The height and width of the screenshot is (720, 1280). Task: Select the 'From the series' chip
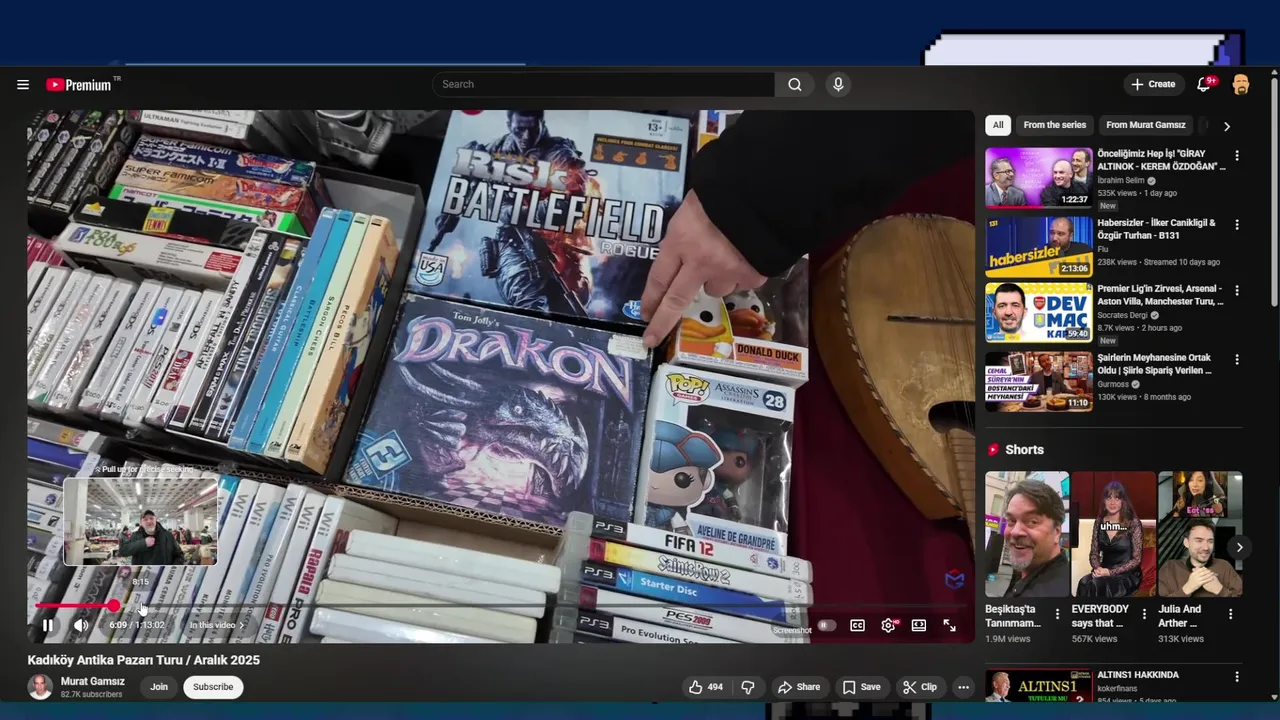pos(1054,125)
